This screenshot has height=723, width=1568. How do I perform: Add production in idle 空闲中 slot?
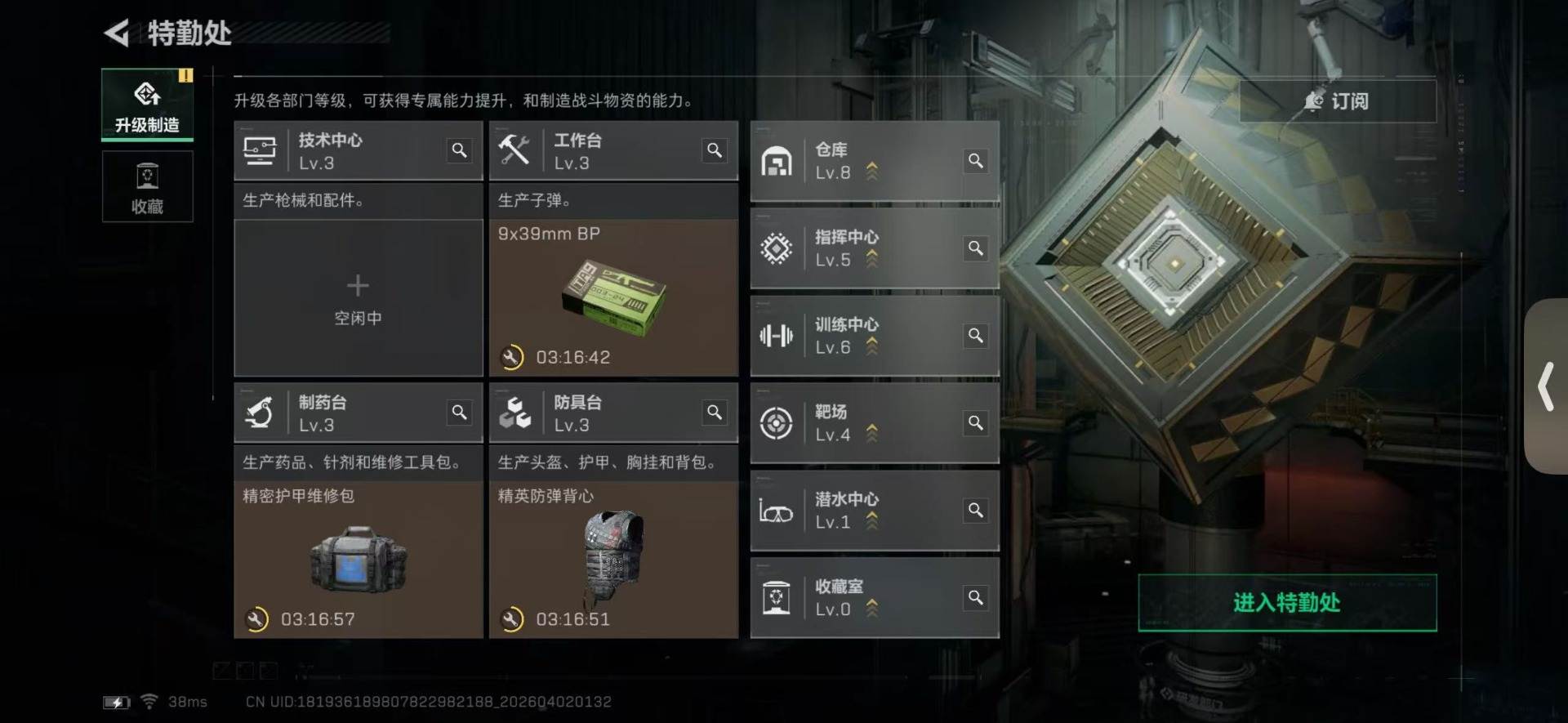pyautogui.click(x=359, y=297)
